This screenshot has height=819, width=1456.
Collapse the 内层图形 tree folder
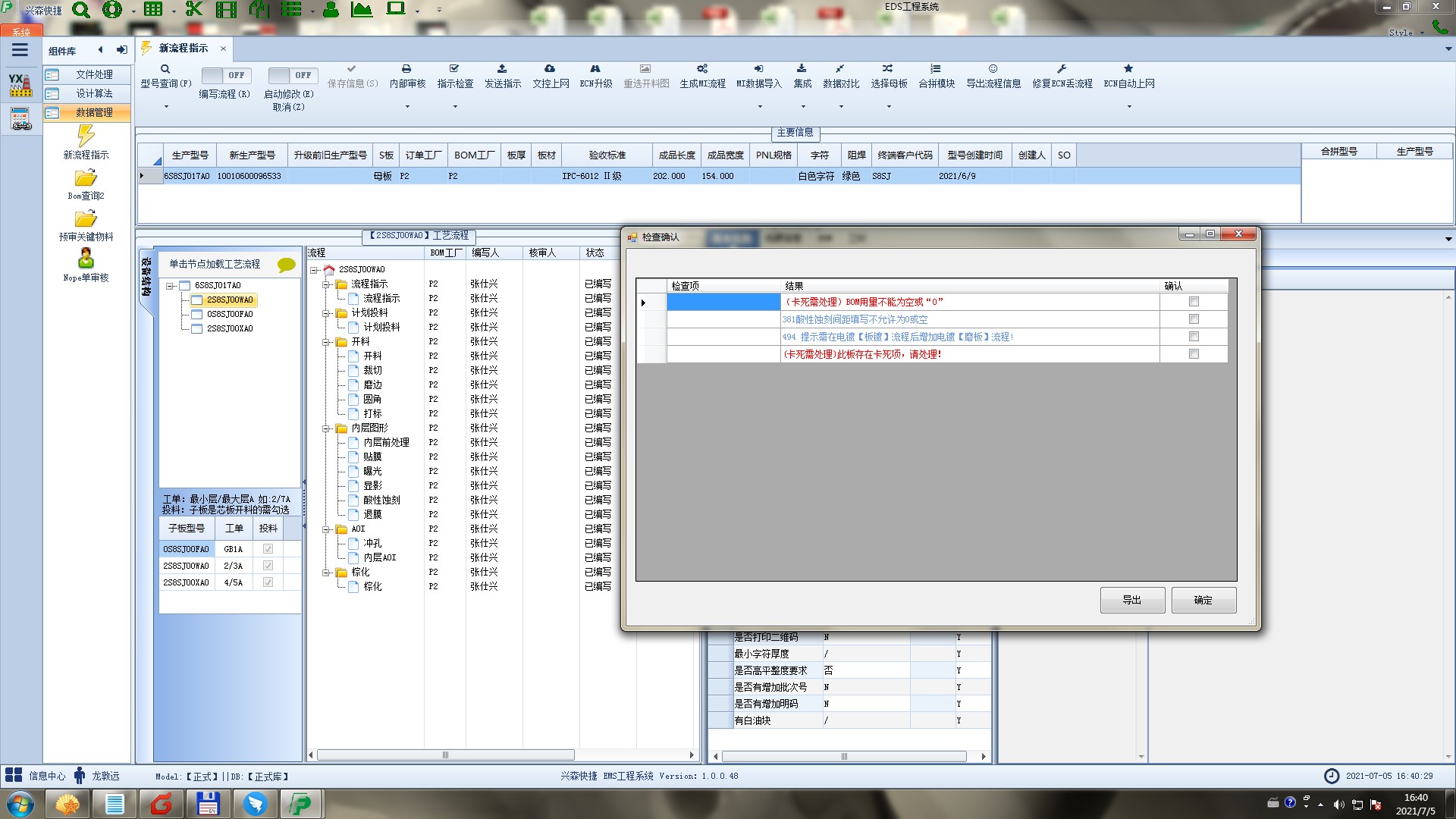tap(326, 428)
